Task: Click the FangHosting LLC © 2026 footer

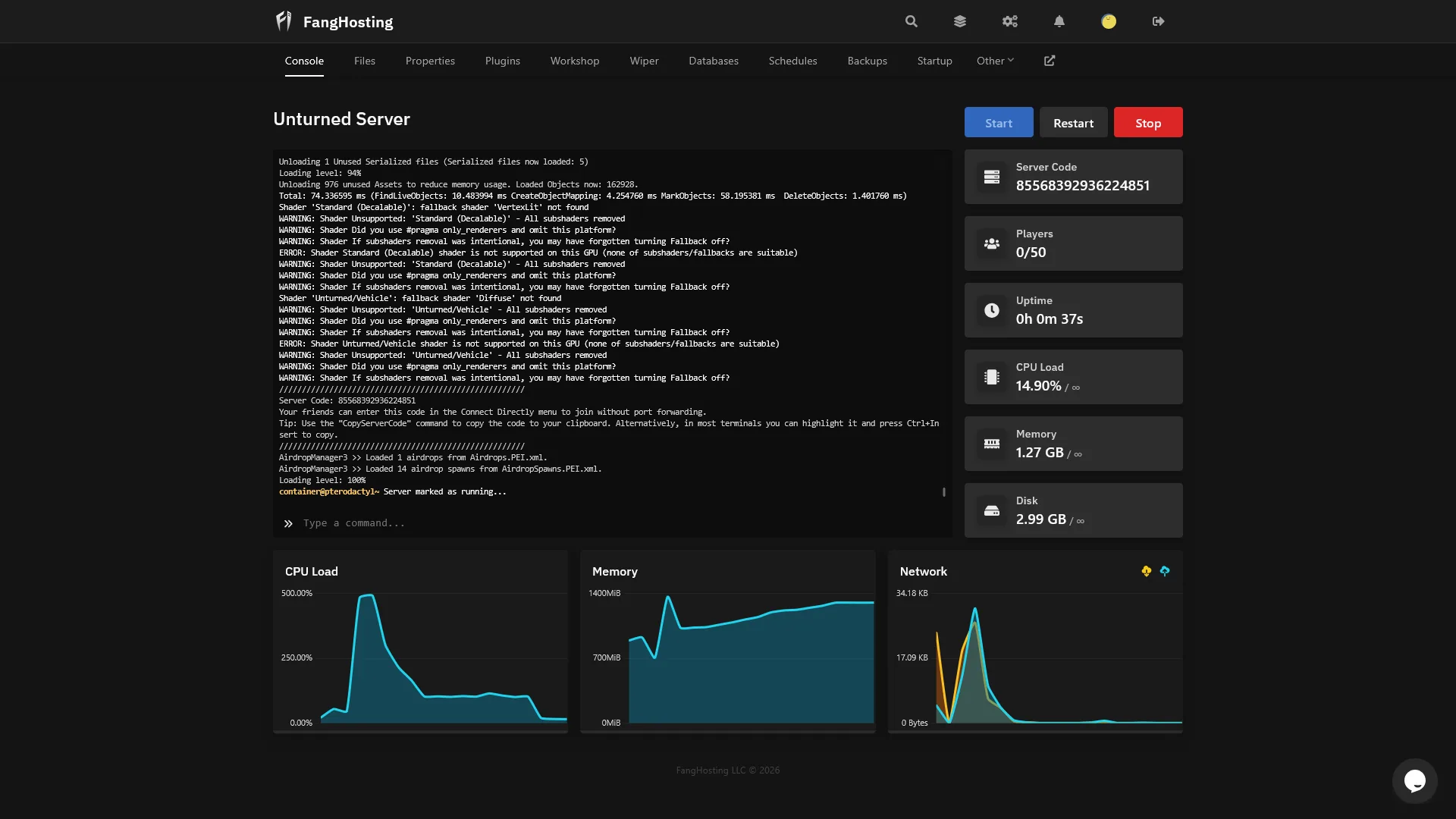Action: (x=728, y=770)
